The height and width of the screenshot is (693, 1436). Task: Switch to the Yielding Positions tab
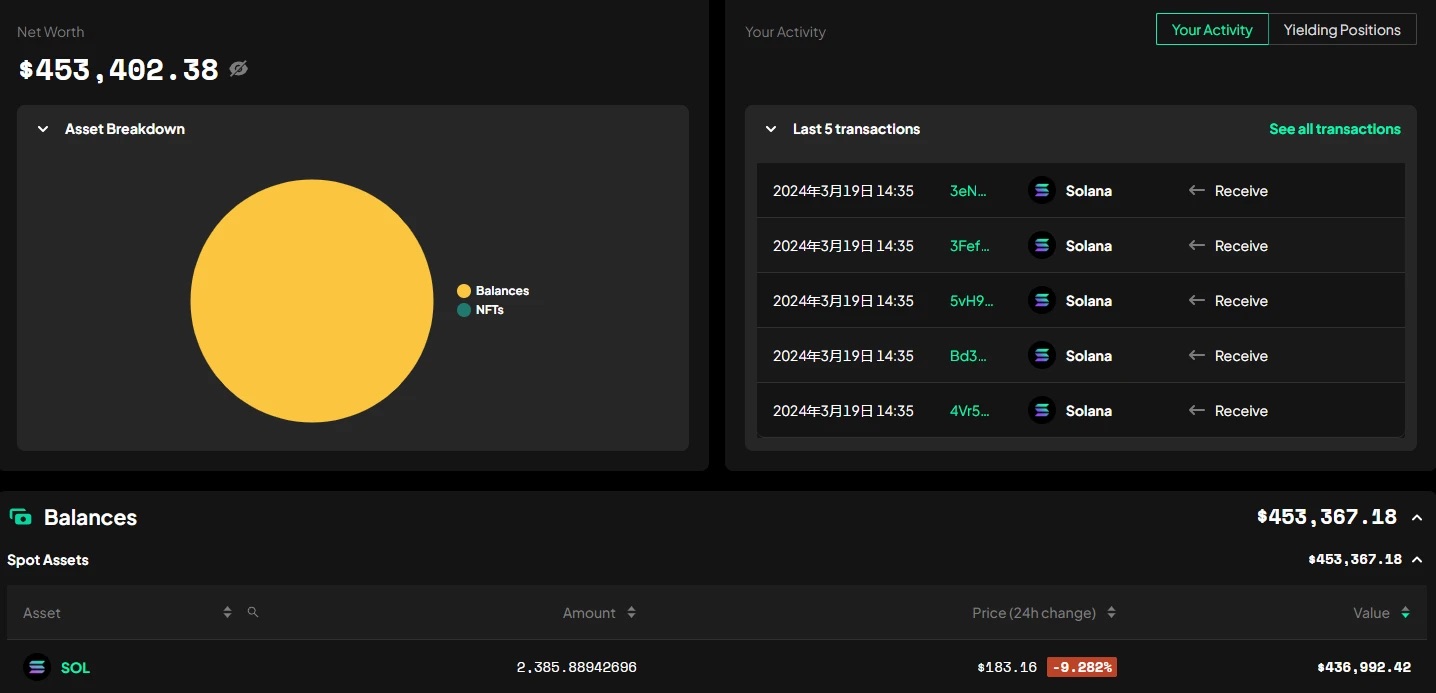click(x=1341, y=30)
